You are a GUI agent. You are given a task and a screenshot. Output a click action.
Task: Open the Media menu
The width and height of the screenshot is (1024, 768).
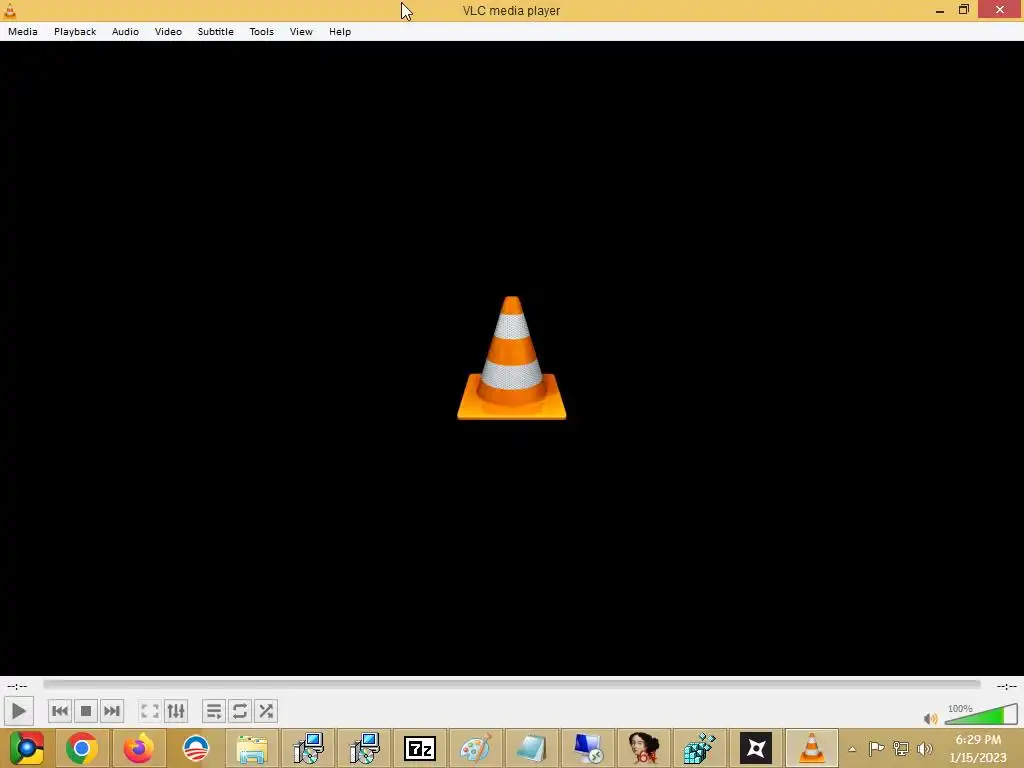point(23,31)
